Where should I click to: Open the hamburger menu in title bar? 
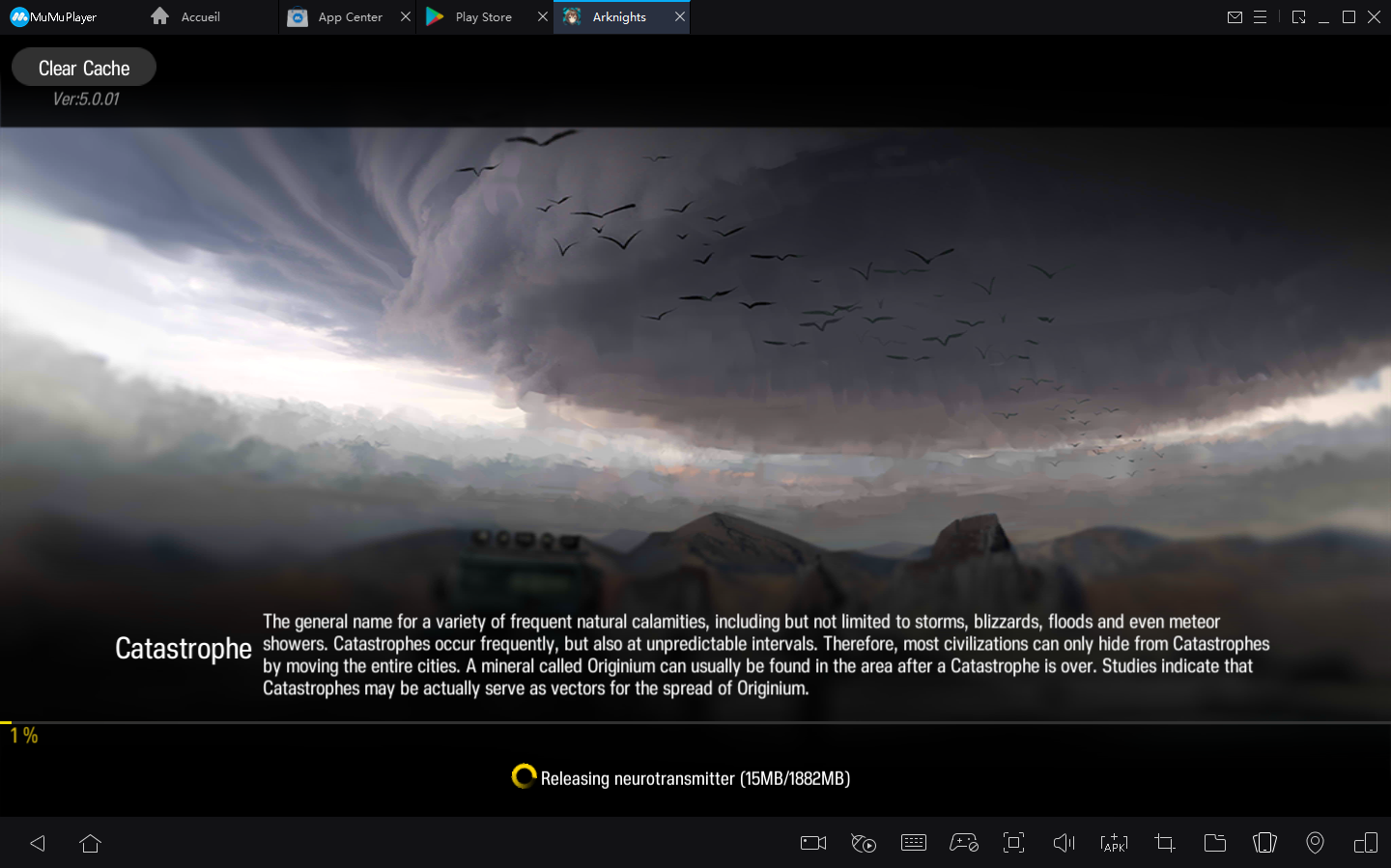coord(1260,16)
